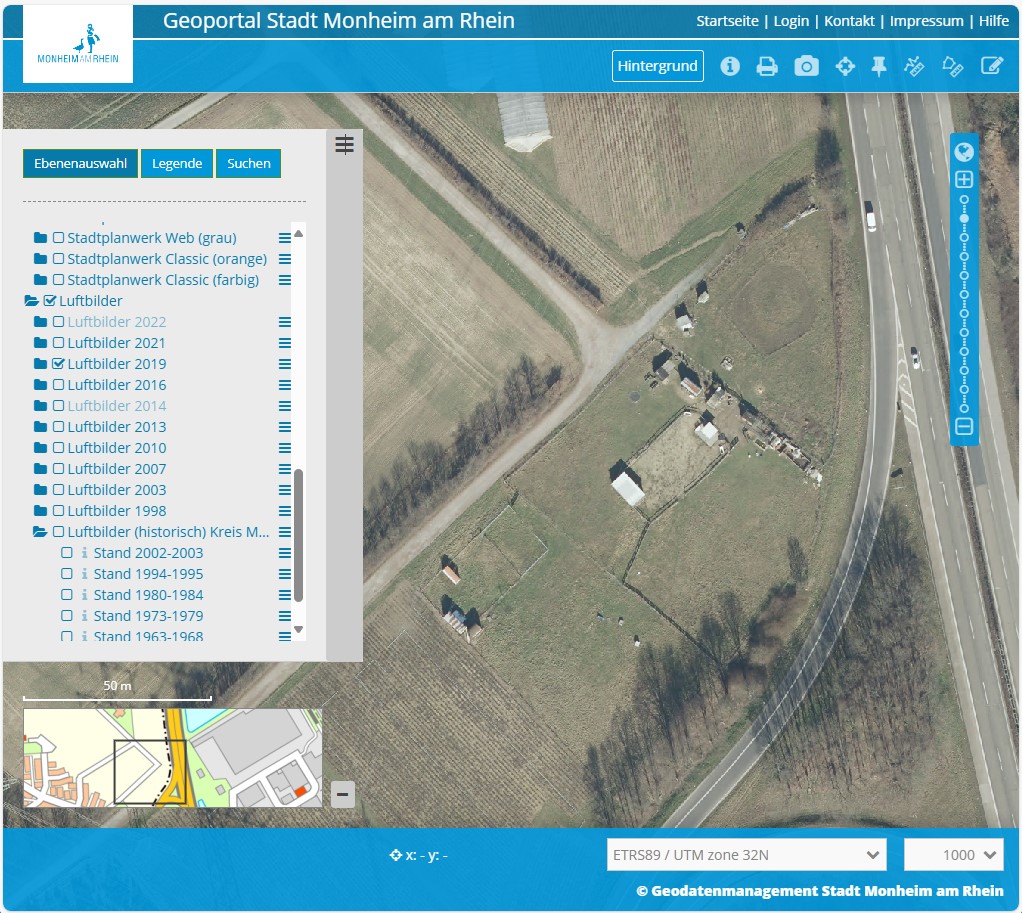The image size is (1022, 913).
Task: Collapse the layer panel via hamburger icon
Action: 344,144
